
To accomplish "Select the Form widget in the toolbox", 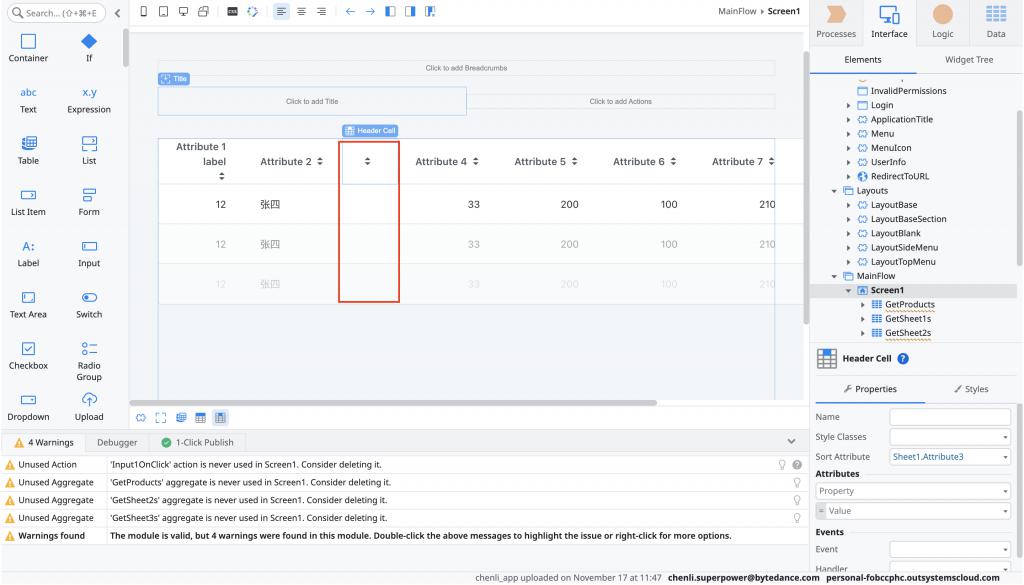I will 89,202.
